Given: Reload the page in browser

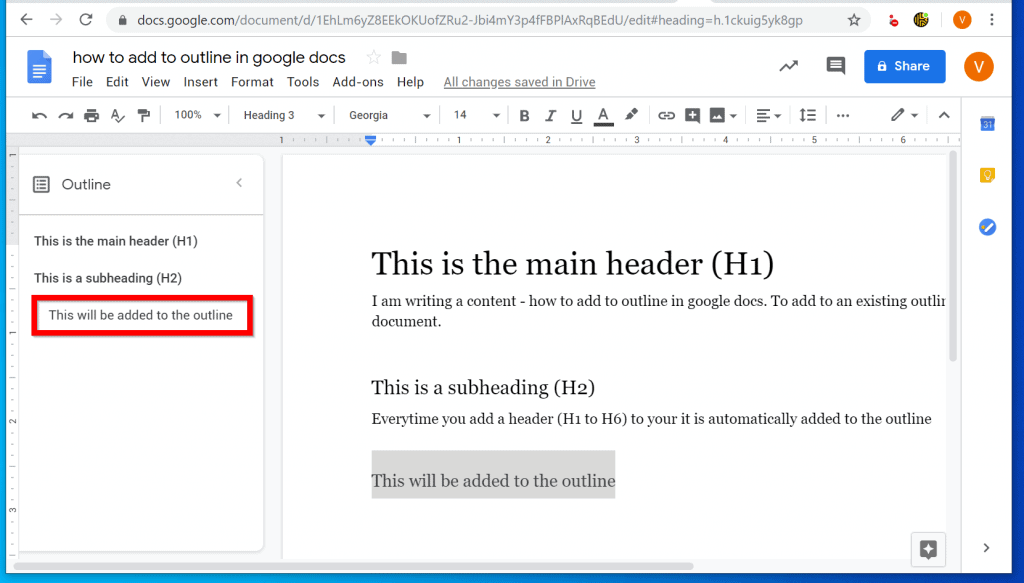Looking at the screenshot, I should [x=86, y=20].
